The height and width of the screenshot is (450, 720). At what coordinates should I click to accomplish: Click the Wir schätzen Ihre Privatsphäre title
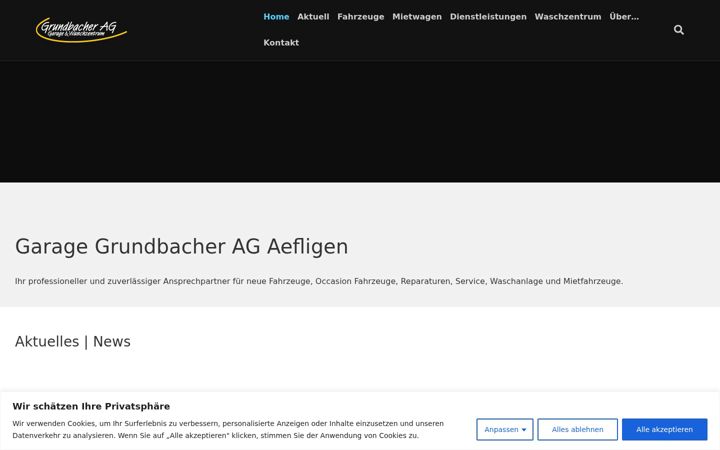[x=91, y=406]
